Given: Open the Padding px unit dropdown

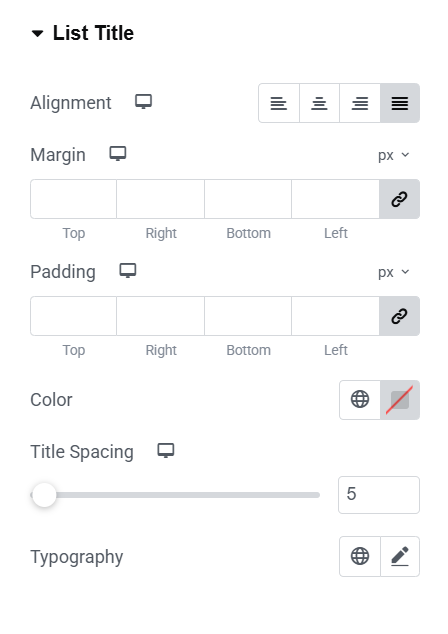Looking at the screenshot, I should 394,272.
